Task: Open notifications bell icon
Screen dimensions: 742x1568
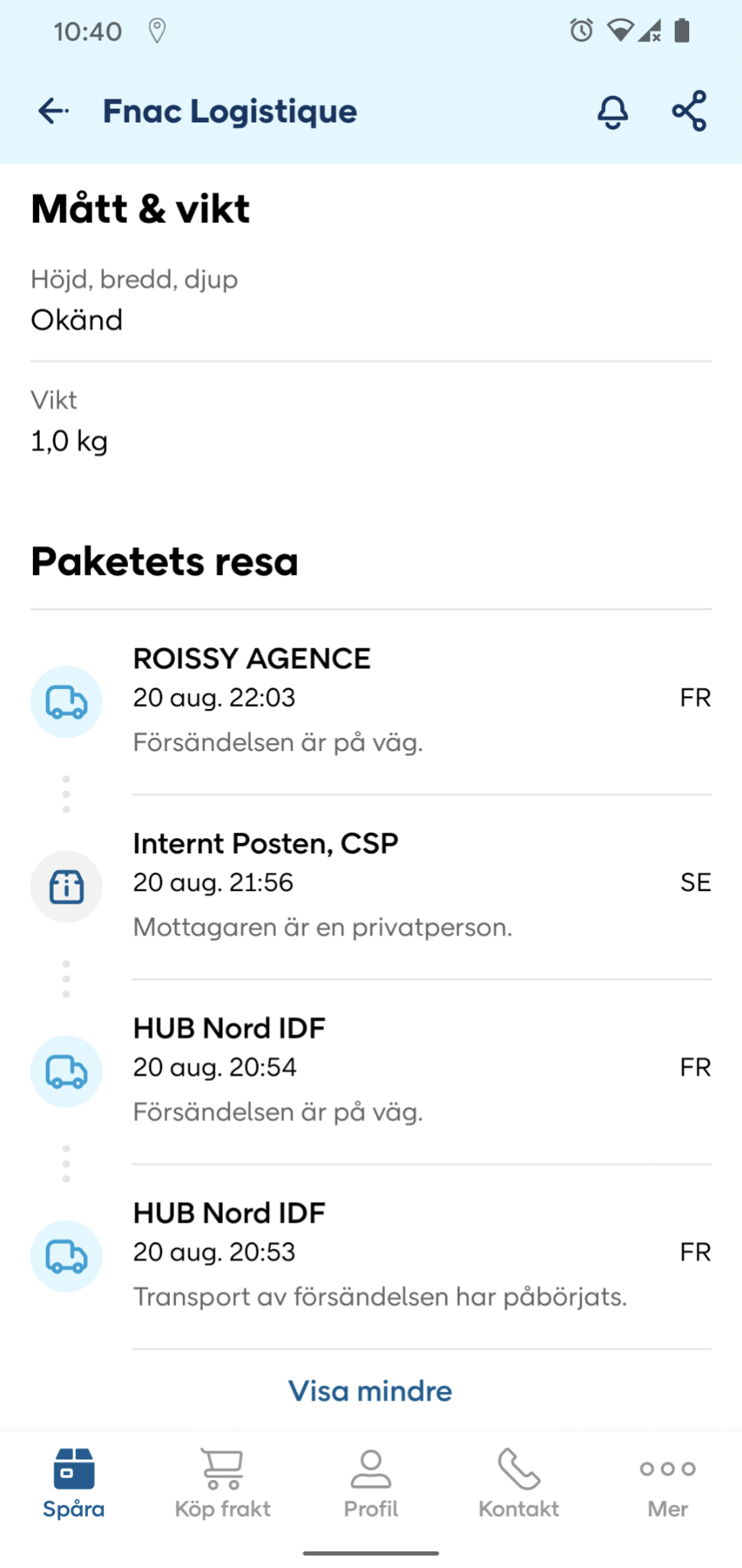Action: point(613,112)
